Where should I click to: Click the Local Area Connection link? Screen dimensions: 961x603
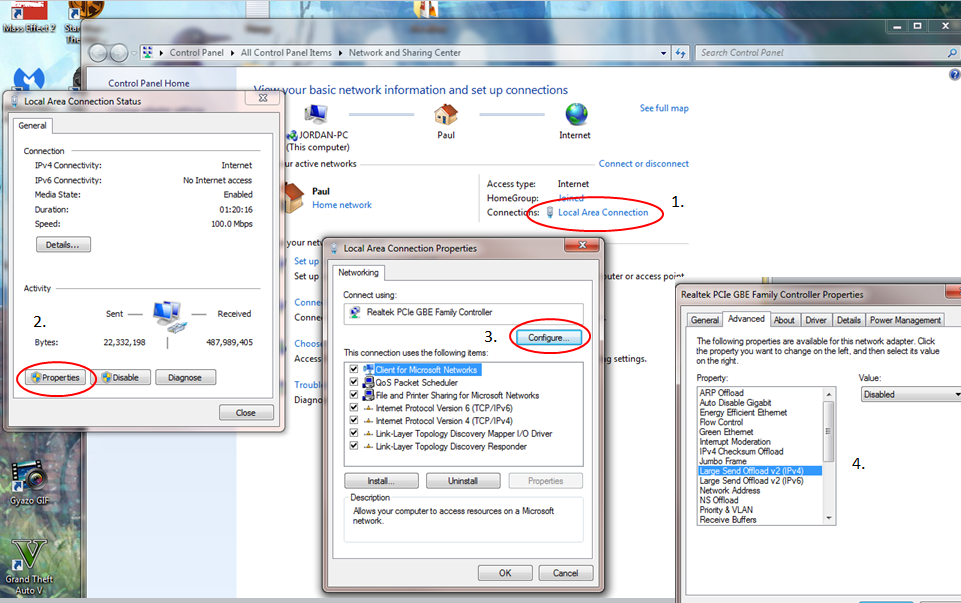click(603, 213)
